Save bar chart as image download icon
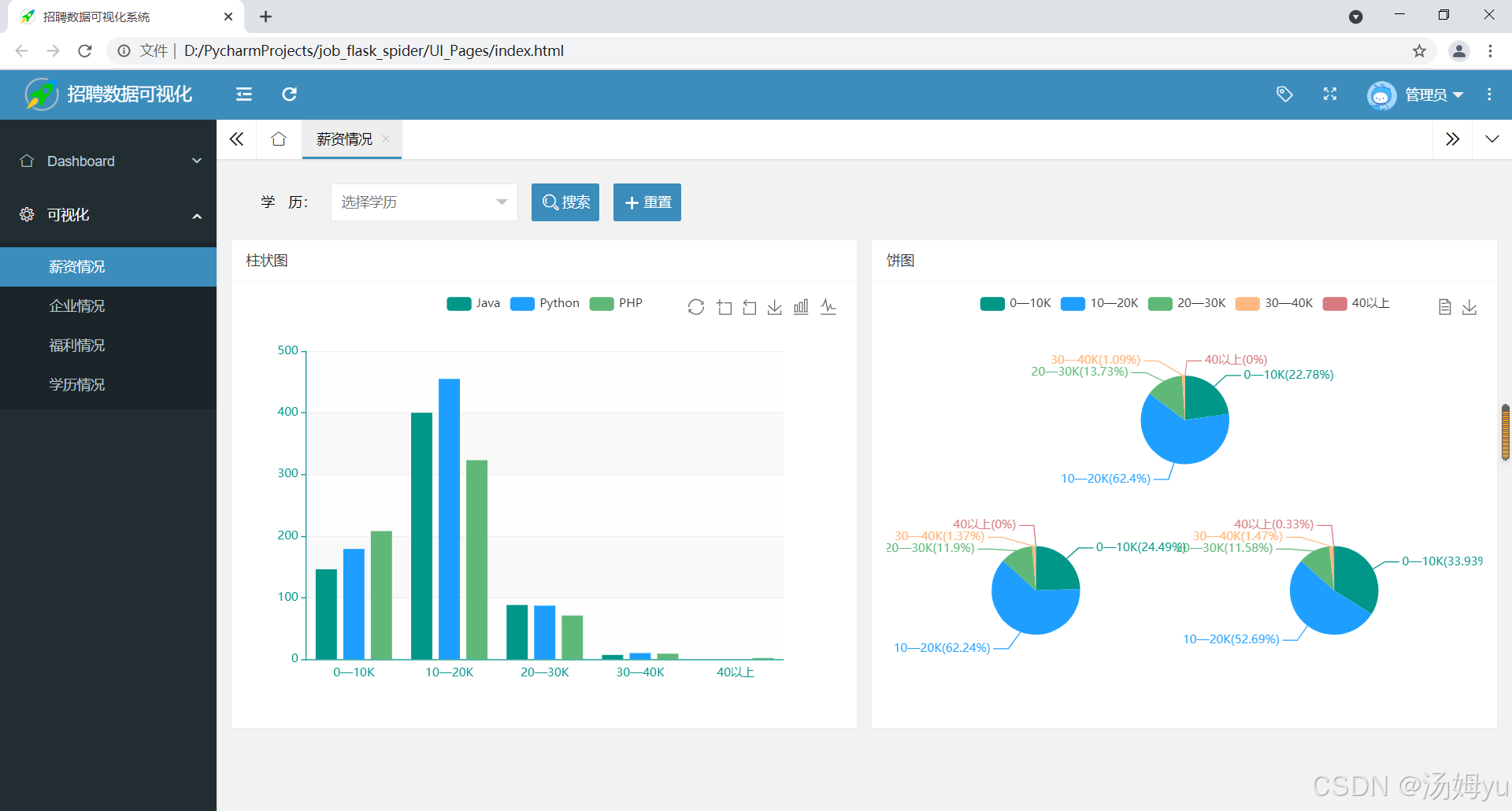1512x811 pixels. click(775, 307)
